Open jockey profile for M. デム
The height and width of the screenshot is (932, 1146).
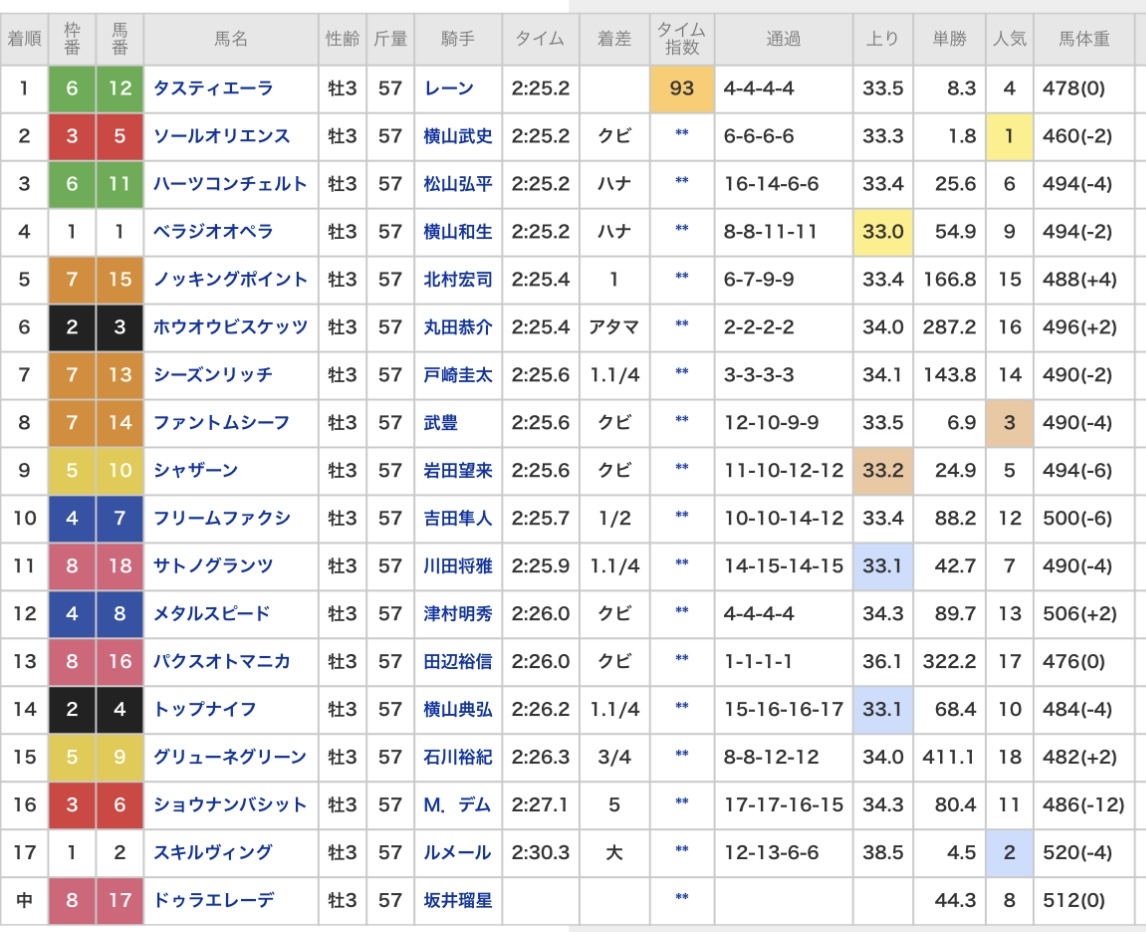(457, 805)
